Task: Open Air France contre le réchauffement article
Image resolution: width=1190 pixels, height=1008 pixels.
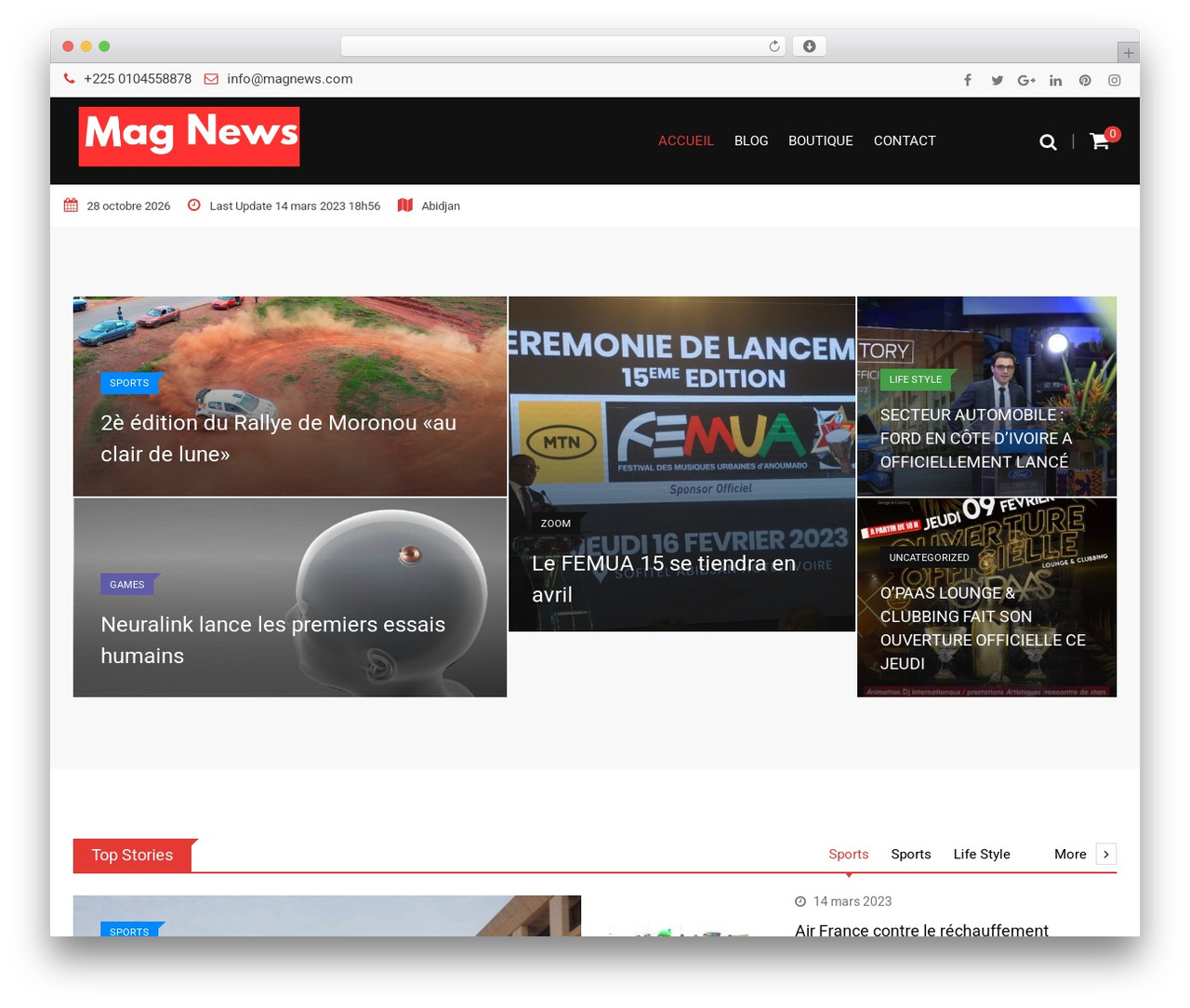Action: tap(921, 930)
